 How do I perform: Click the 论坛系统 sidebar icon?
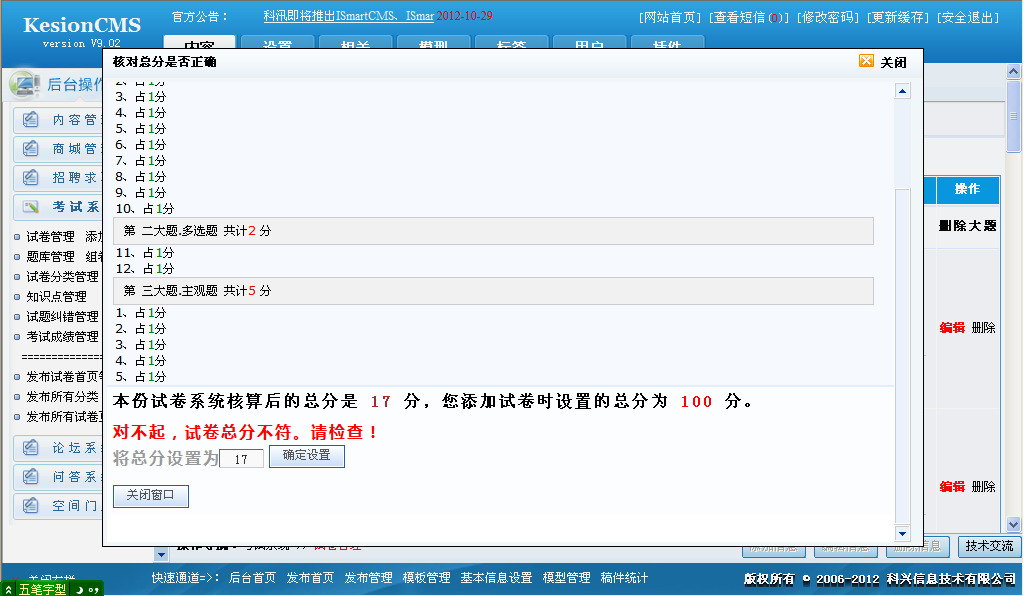tap(30, 448)
